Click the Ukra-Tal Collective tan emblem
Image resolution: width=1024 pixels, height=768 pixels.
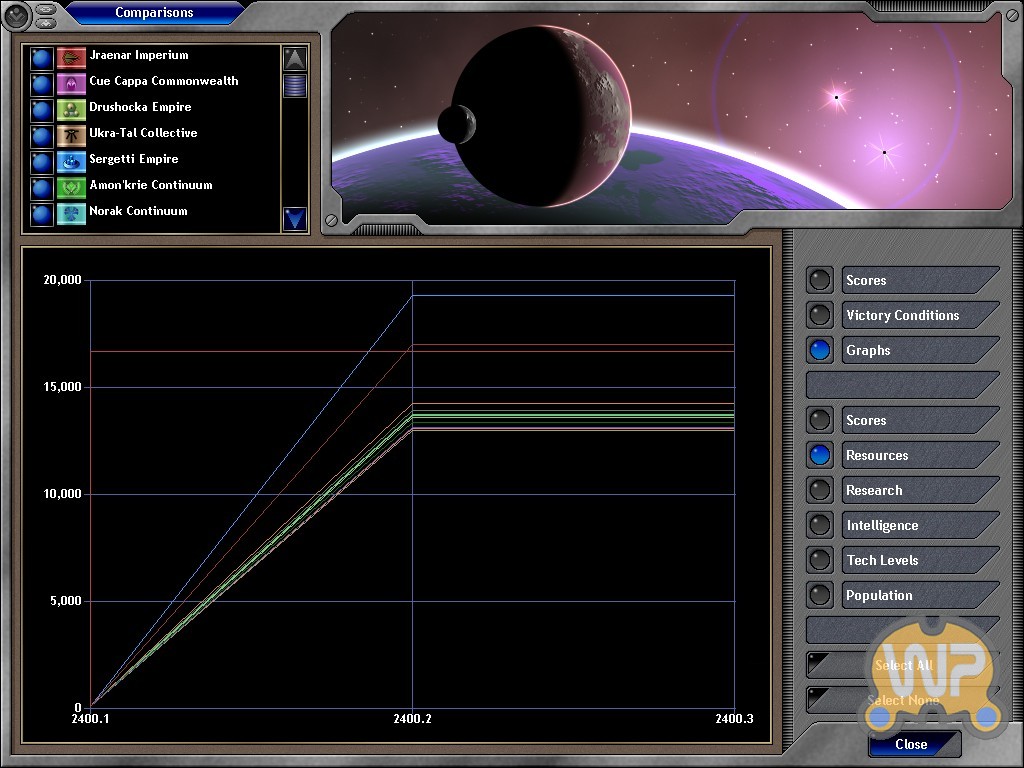[x=71, y=135]
